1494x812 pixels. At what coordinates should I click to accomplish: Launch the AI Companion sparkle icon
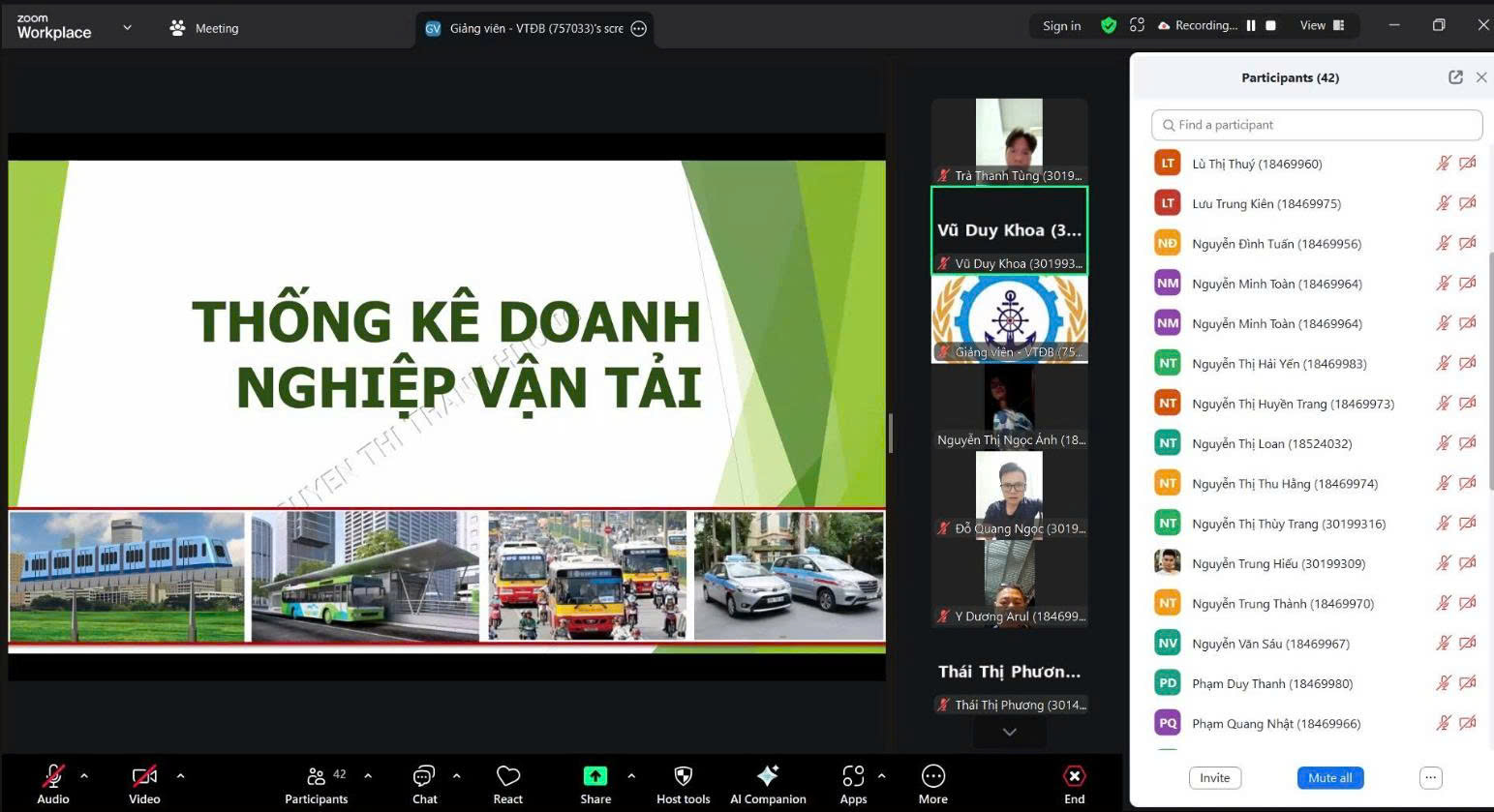click(768, 776)
